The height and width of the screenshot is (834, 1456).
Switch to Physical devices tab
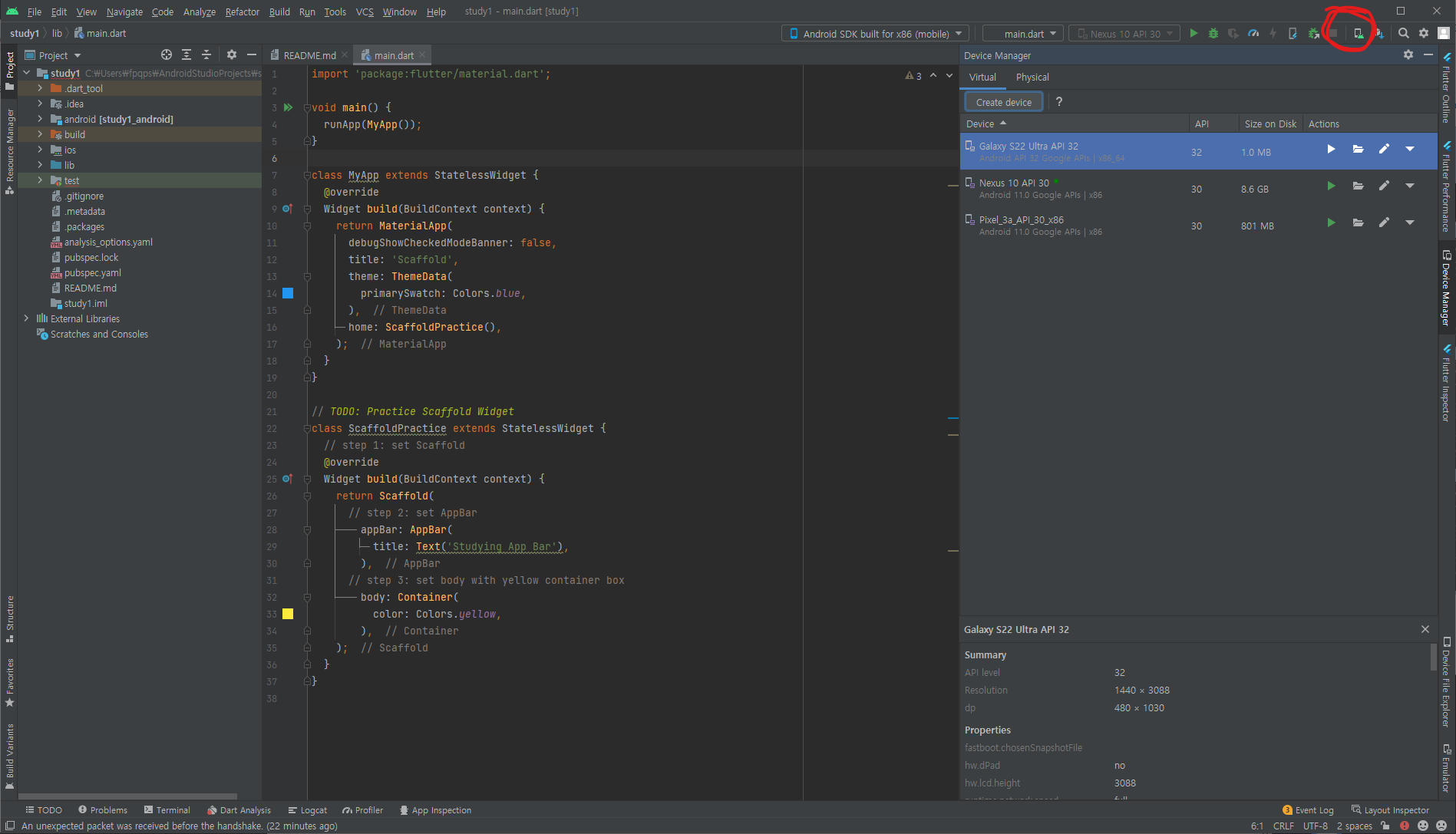coord(1032,77)
